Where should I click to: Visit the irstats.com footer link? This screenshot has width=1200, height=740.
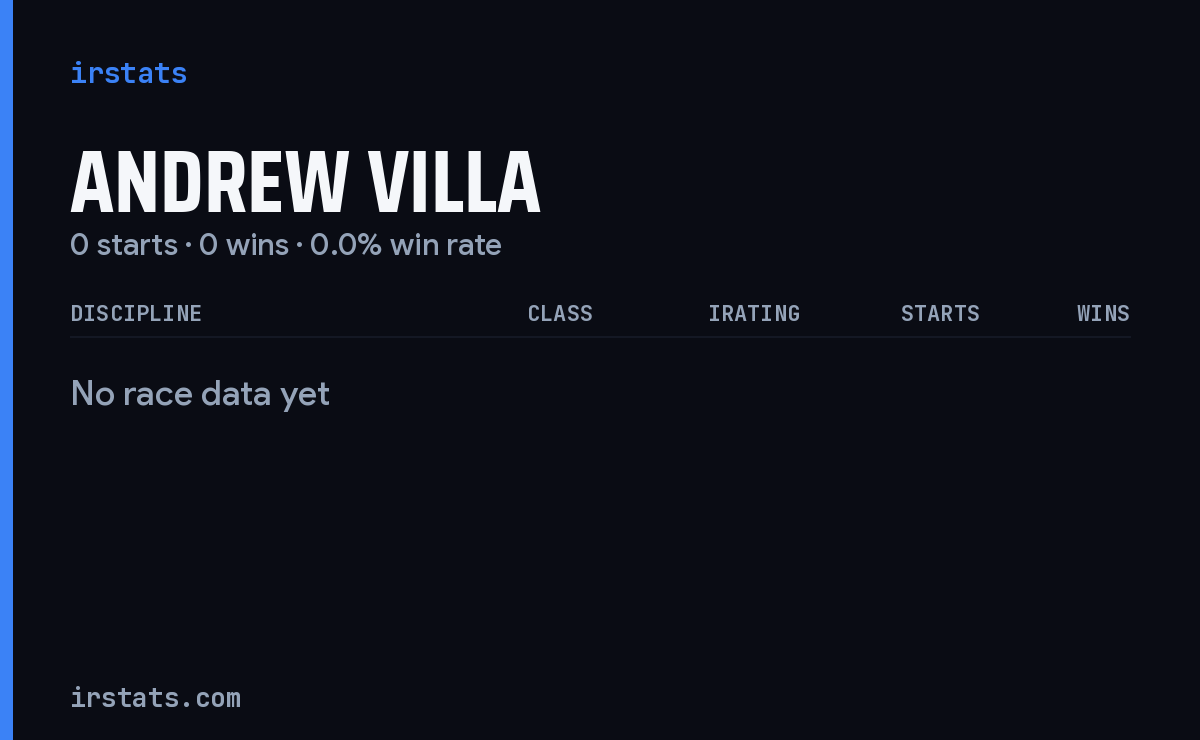(x=155, y=697)
